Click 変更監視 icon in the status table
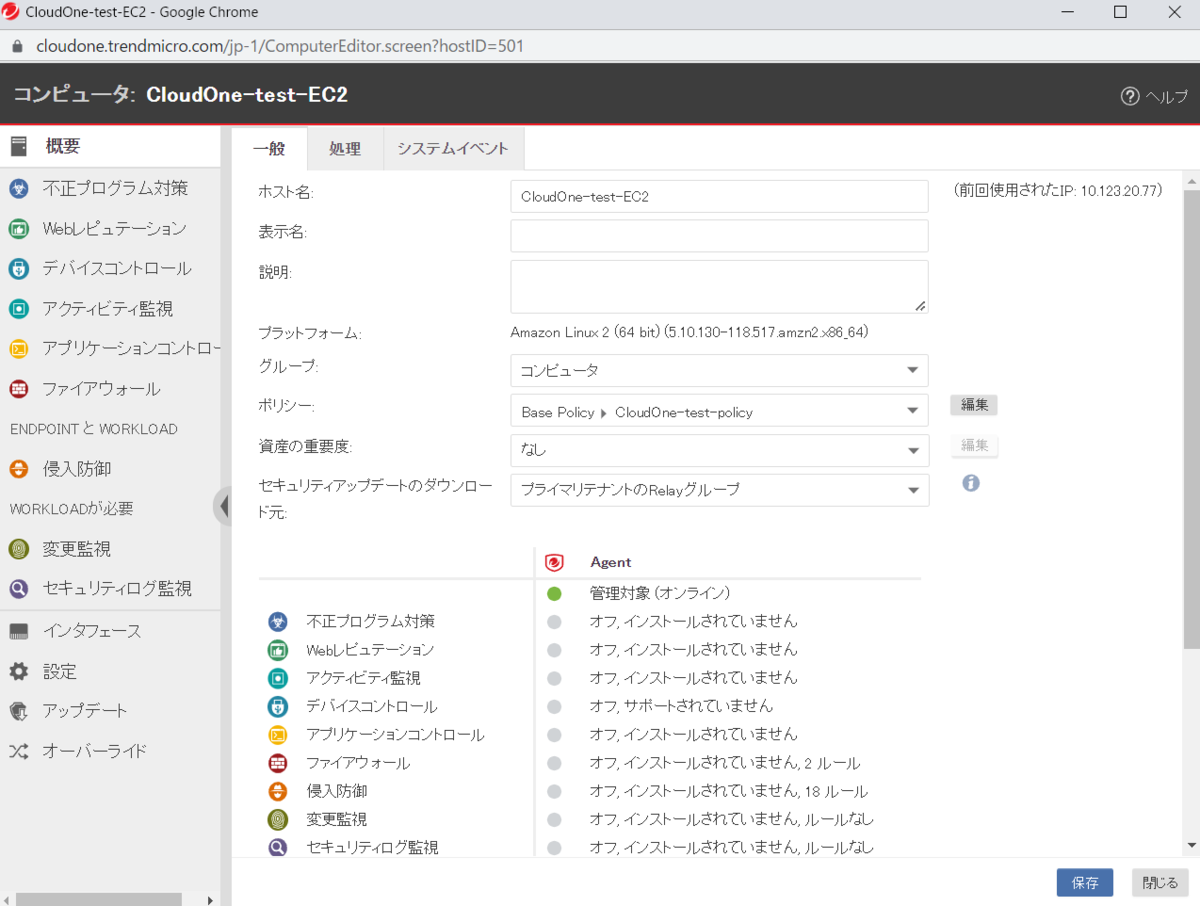This screenshot has height=906, width=1200. (x=278, y=819)
